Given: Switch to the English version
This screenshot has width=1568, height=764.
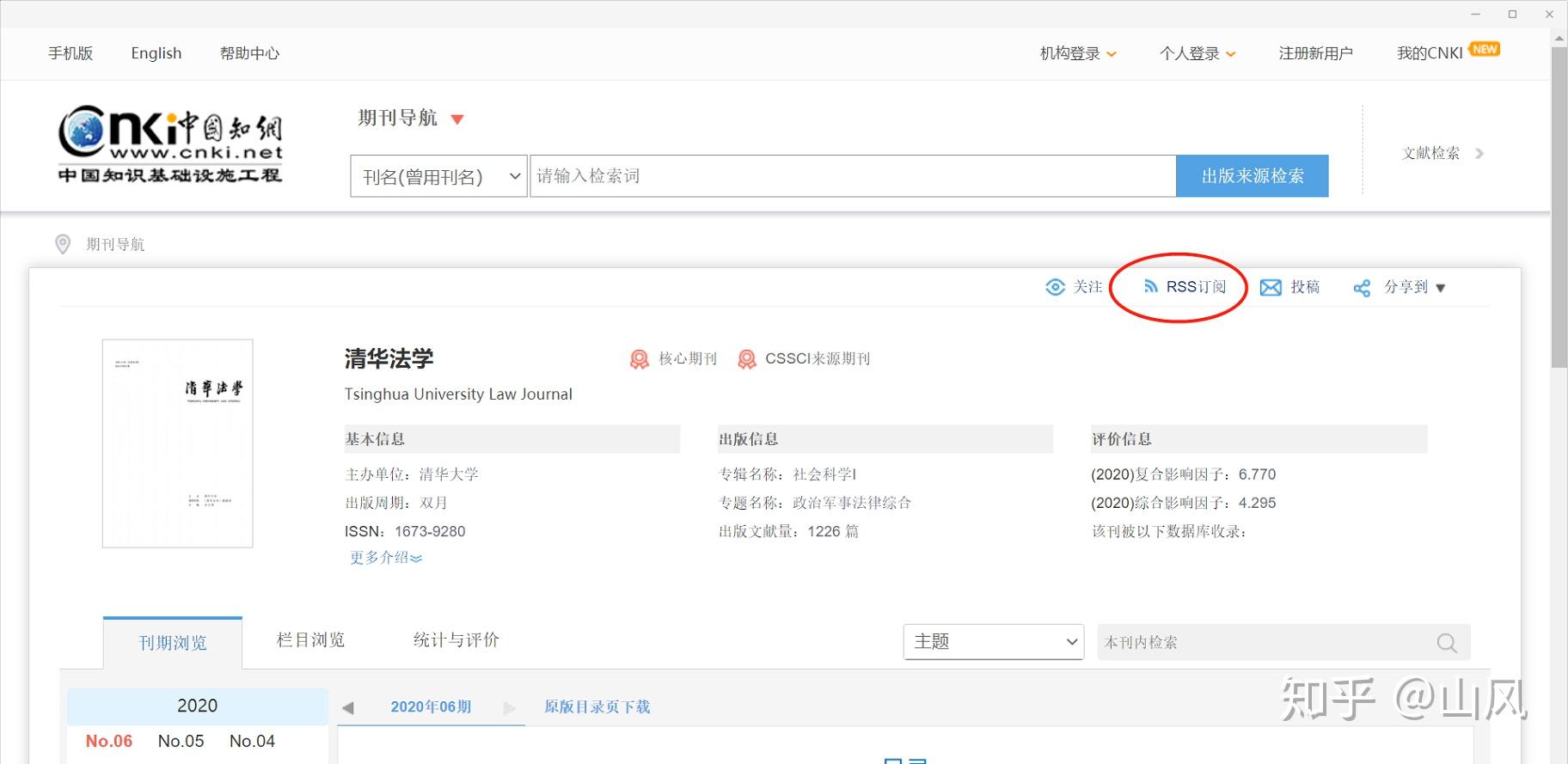Looking at the screenshot, I should coord(156,53).
